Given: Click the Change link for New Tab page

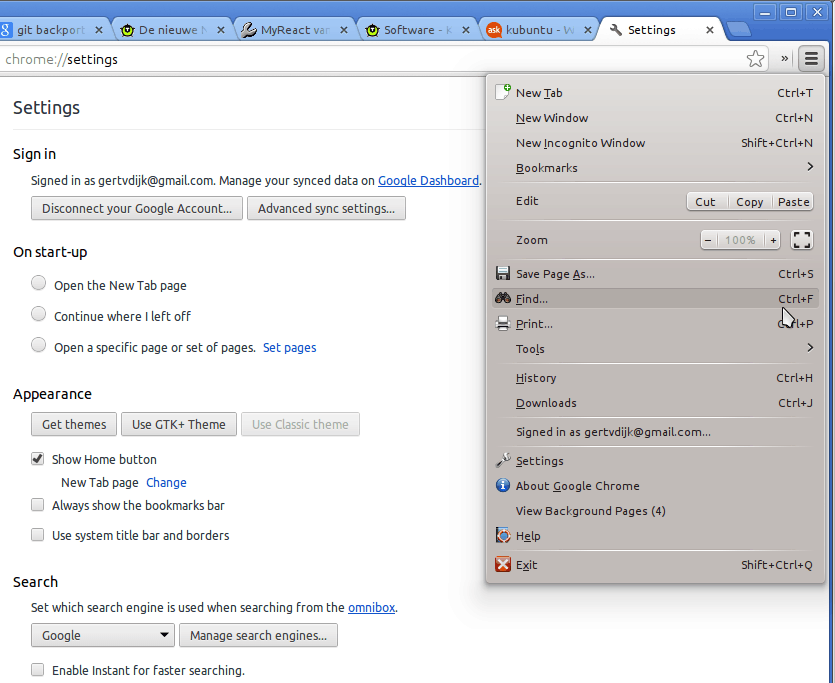Looking at the screenshot, I should tap(166, 482).
